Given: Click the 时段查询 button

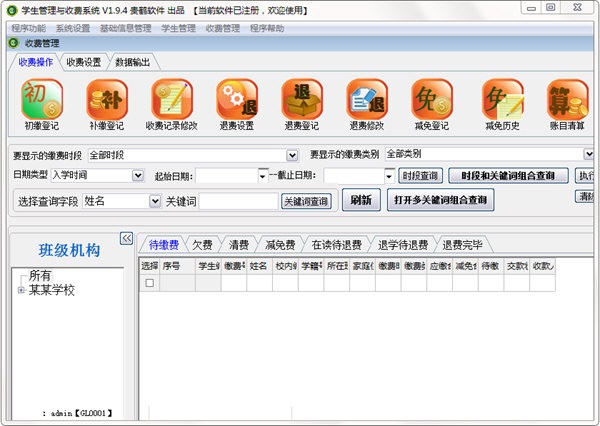Looking at the screenshot, I should coord(420,176).
